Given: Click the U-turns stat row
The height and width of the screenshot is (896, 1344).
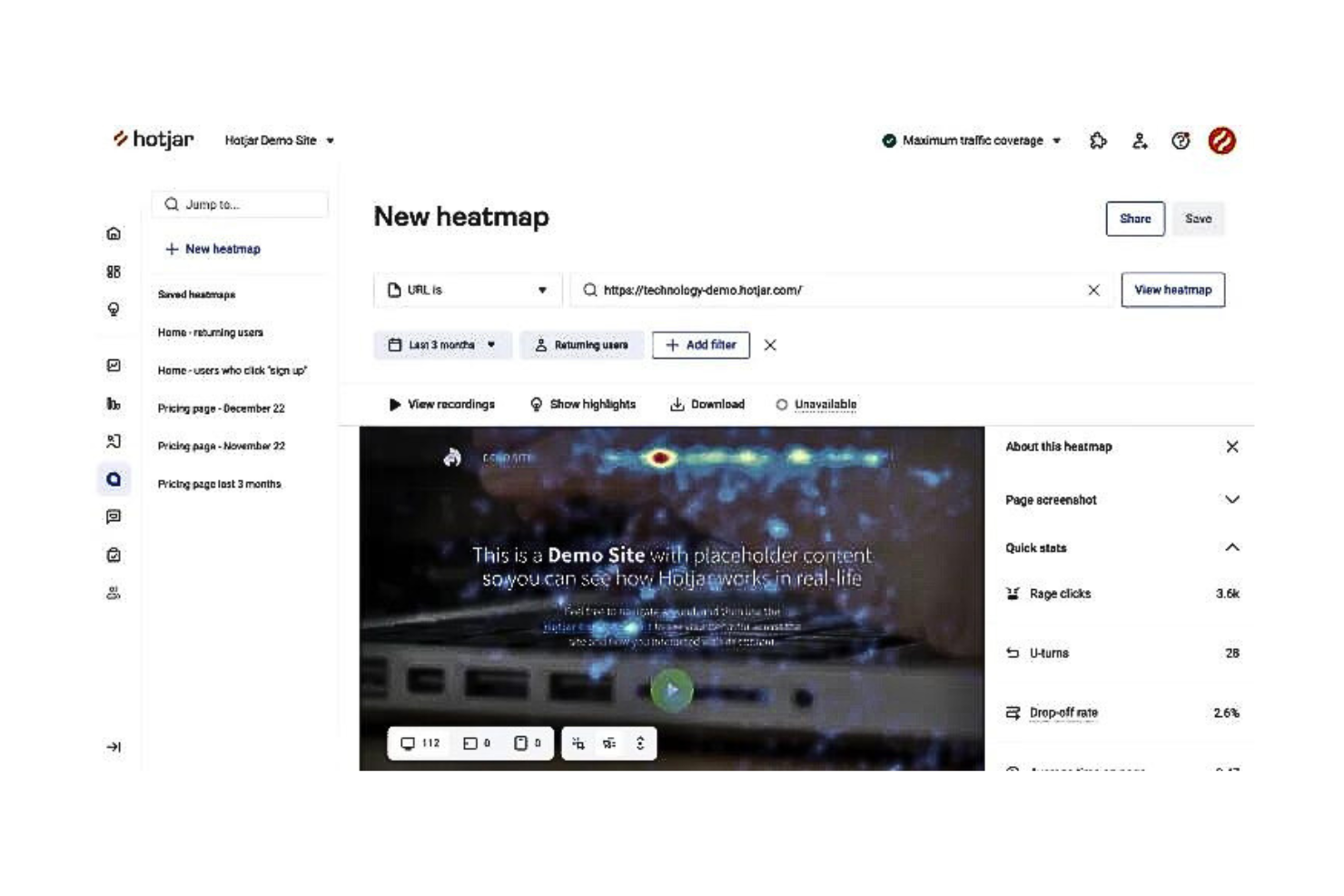Looking at the screenshot, I should [1122, 653].
